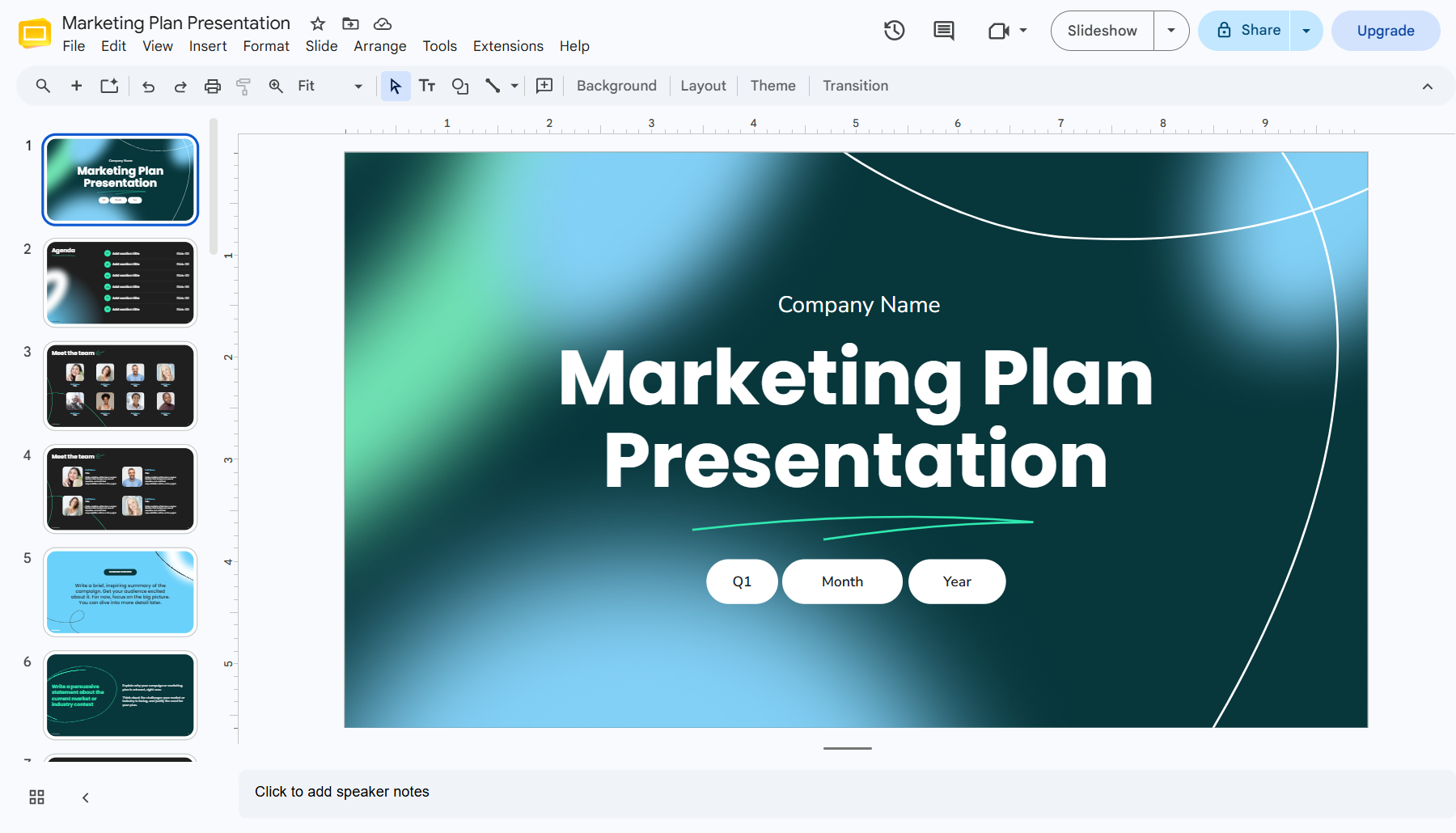1456x833 pixels.
Task: Star the presentation
Action: click(x=318, y=23)
